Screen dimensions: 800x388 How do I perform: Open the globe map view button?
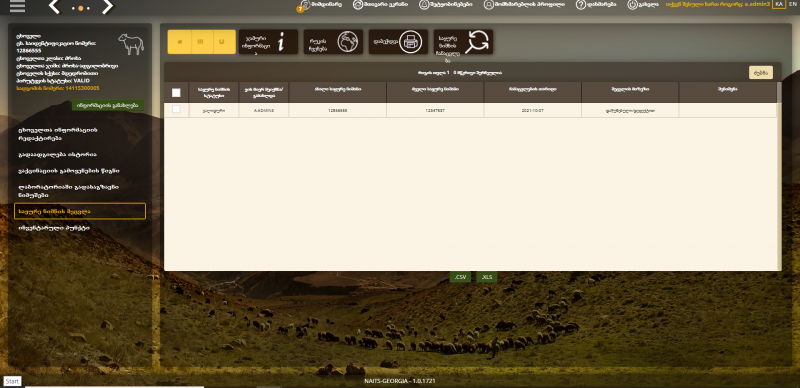(x=333, y=42)
